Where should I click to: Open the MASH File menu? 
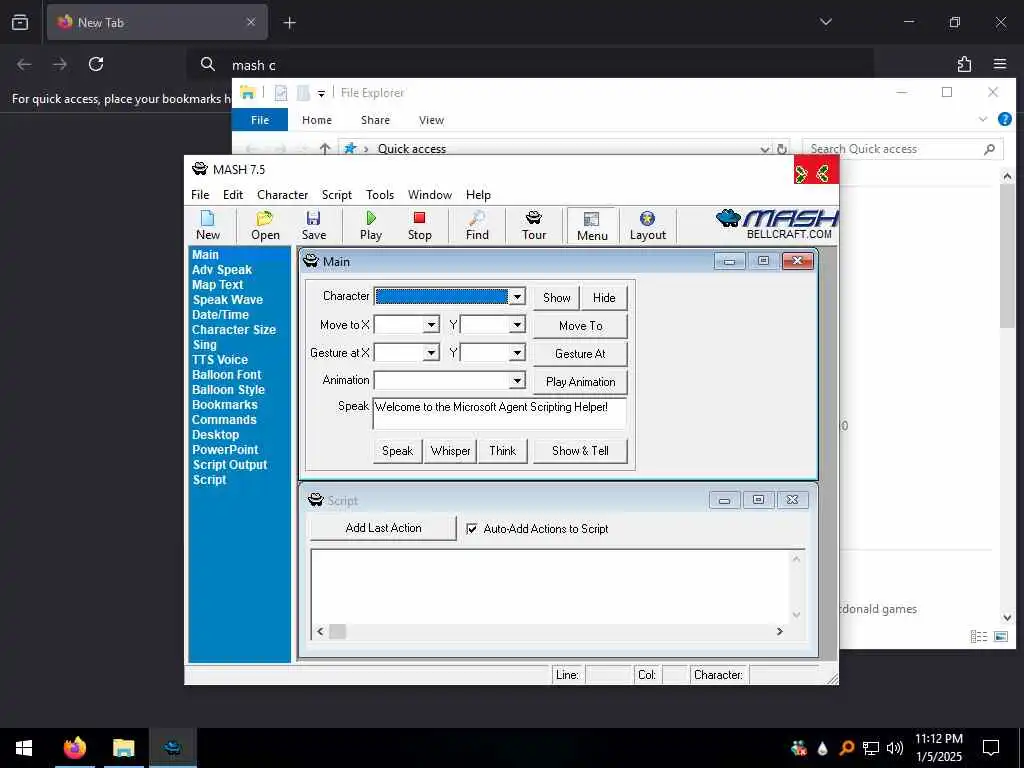tap(200, 195)
